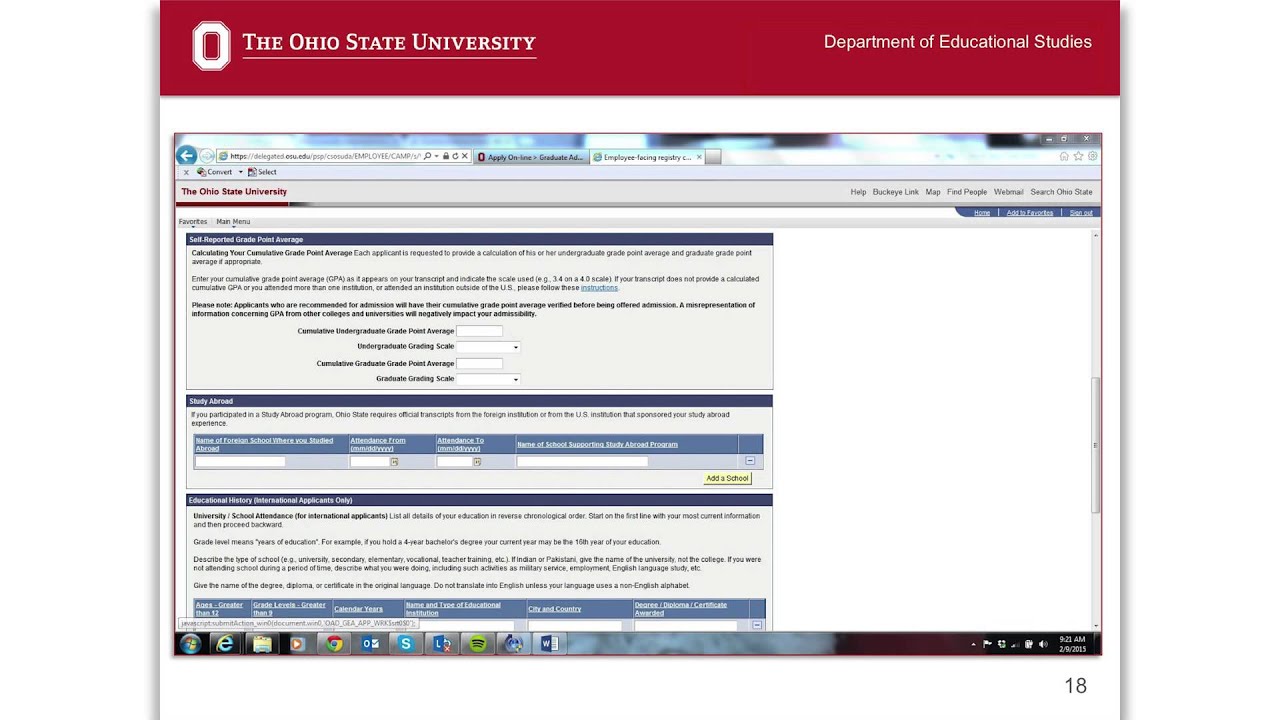Screen dimensions: 1280x720
Task: Click the Find People header link
Action: tap(967, 192)
